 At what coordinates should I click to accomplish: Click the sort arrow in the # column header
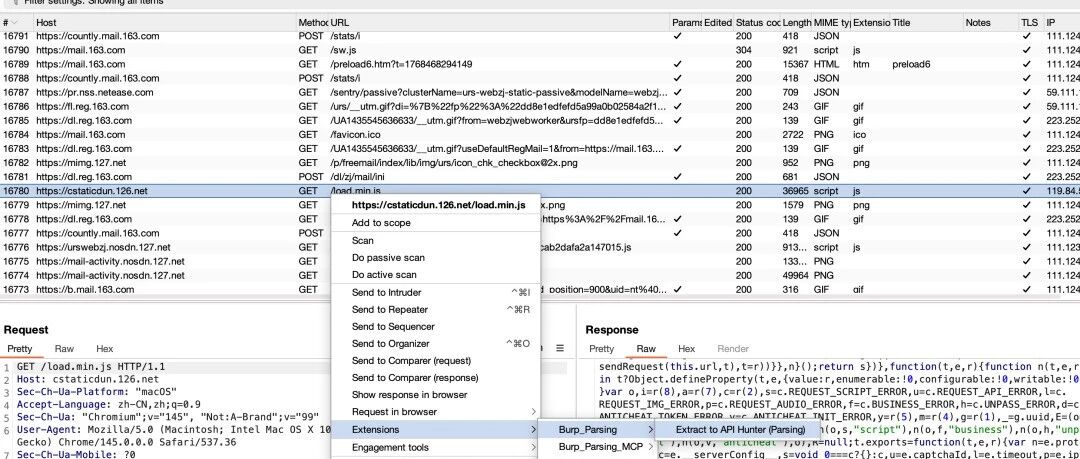click(15, 23)
